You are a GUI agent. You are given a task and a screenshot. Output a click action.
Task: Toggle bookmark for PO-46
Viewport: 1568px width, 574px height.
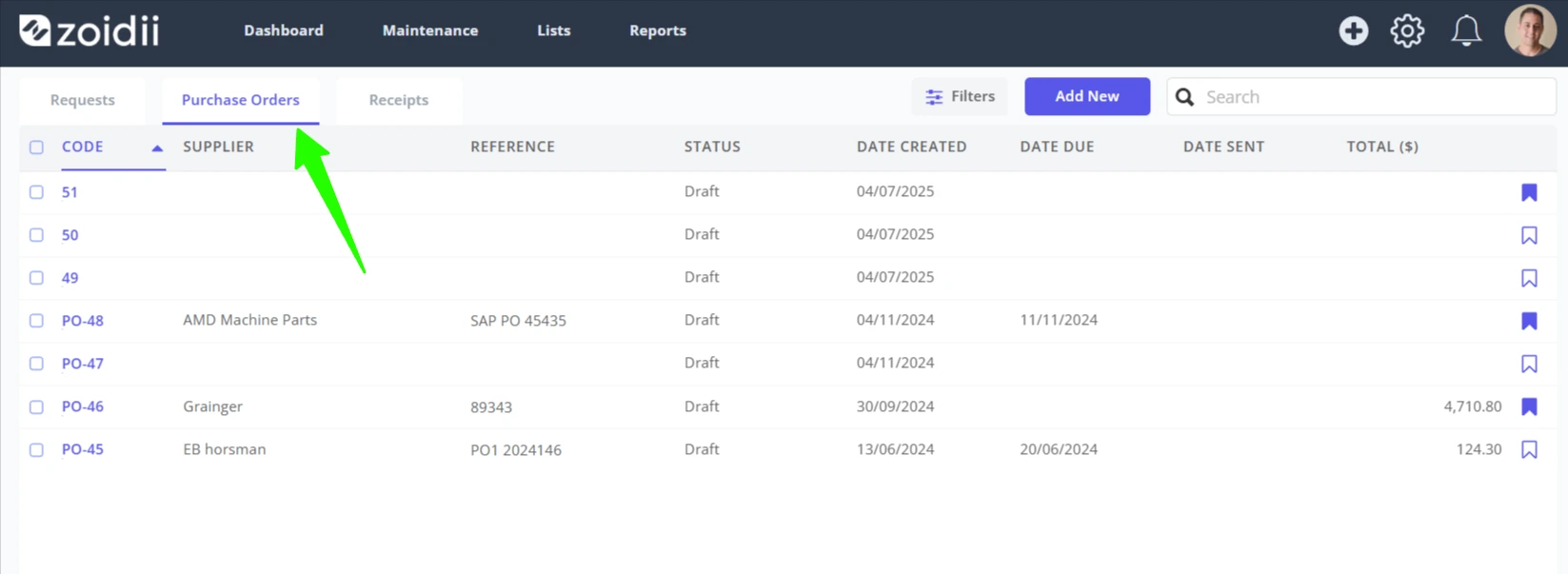tap(1529, 406)
